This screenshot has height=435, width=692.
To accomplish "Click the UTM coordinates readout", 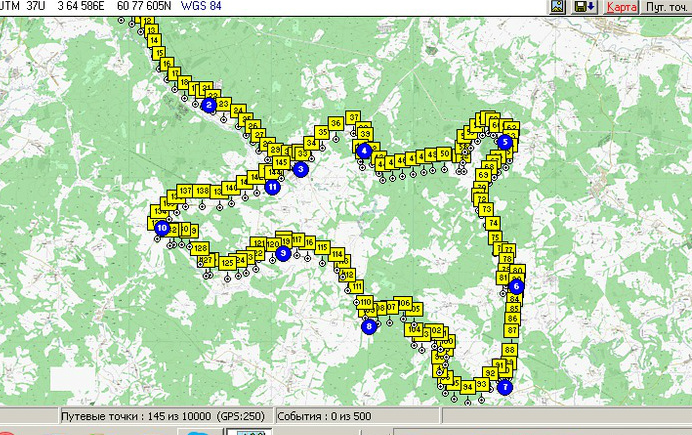I will (x=111, y=6).
